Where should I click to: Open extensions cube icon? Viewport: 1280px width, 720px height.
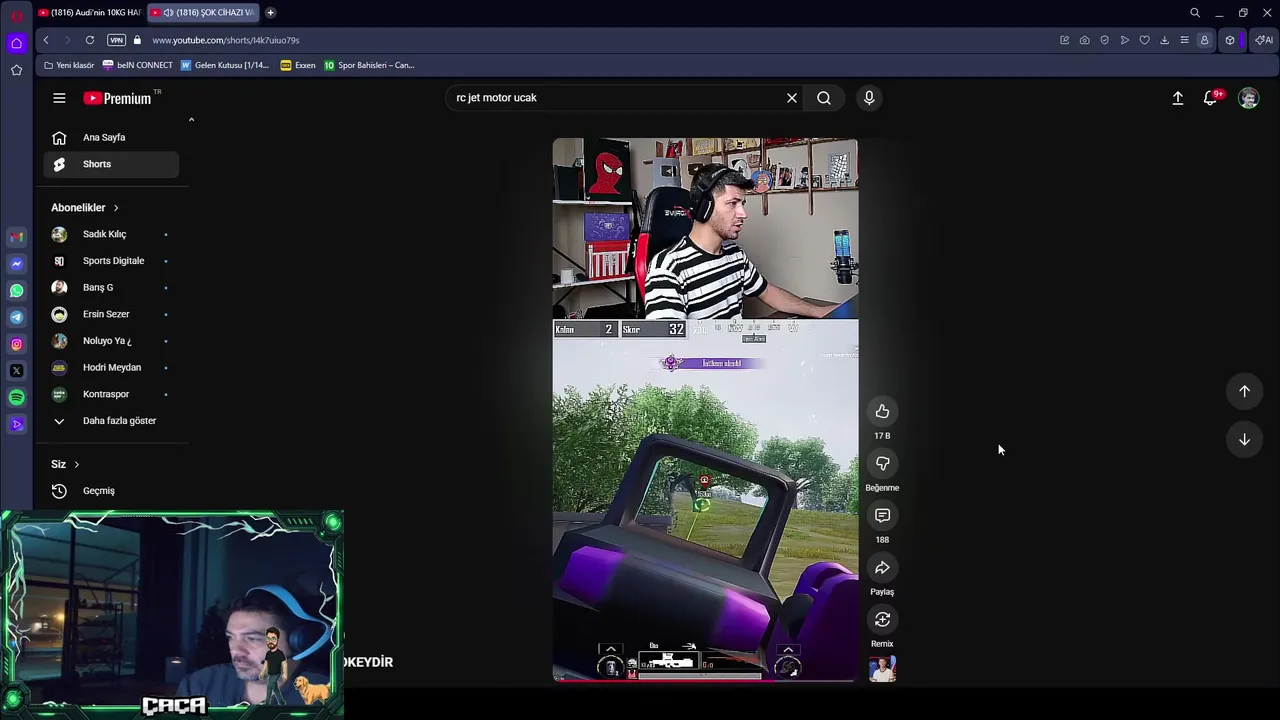pyautogui.click(x=1230, y=40)
